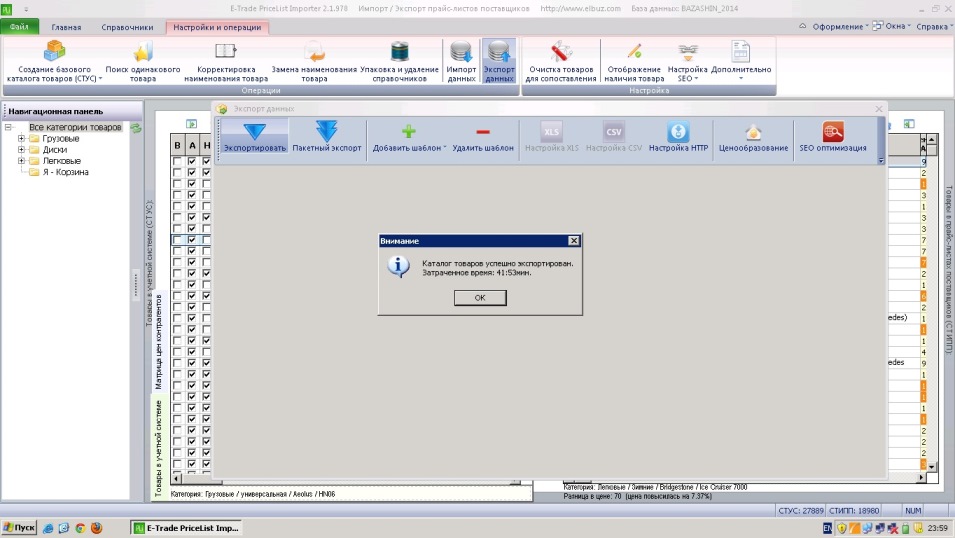Click Корректировка наименования товара icon

(x=225, y=51)
